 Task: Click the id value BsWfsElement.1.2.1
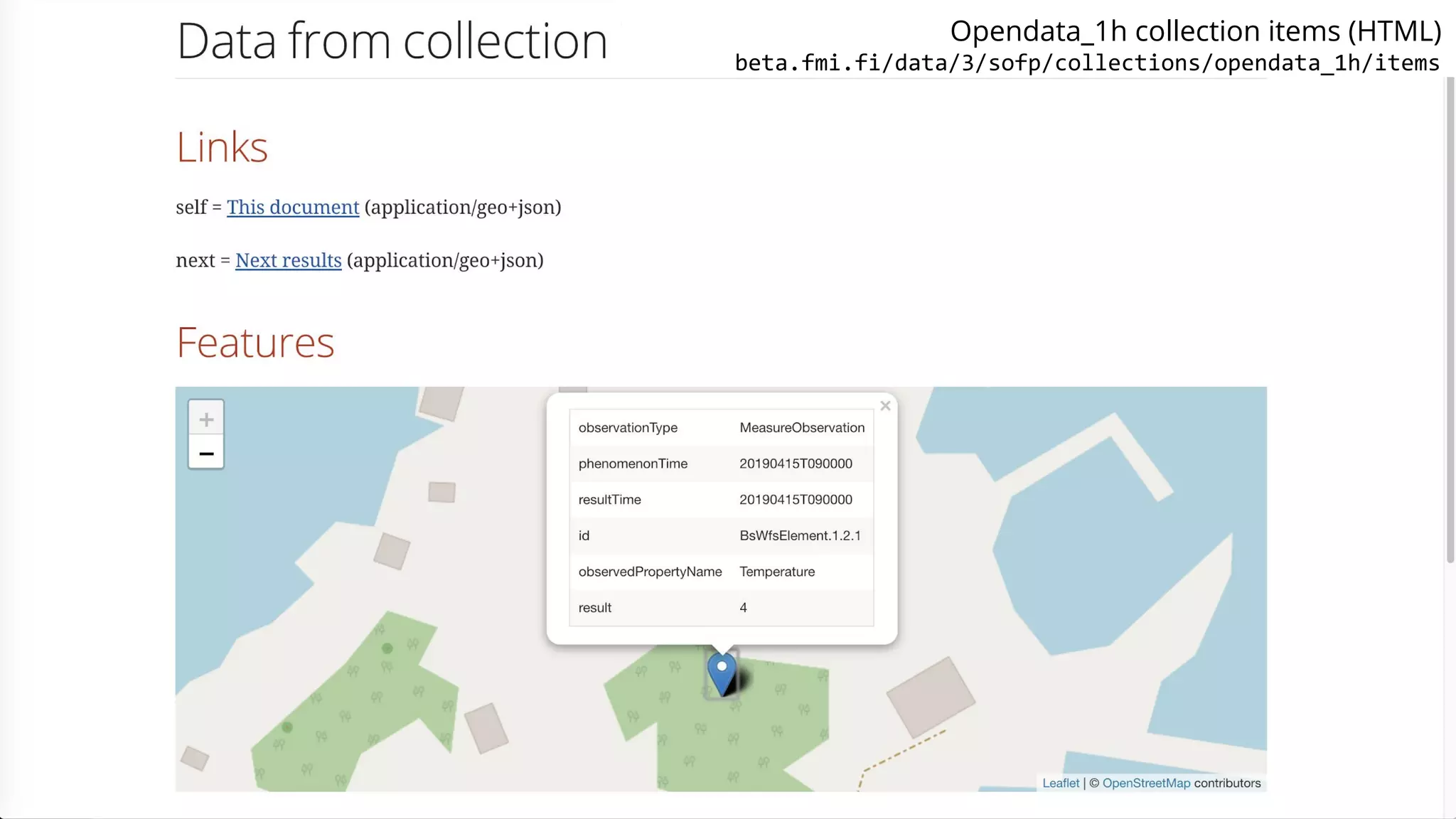point(800,535)
